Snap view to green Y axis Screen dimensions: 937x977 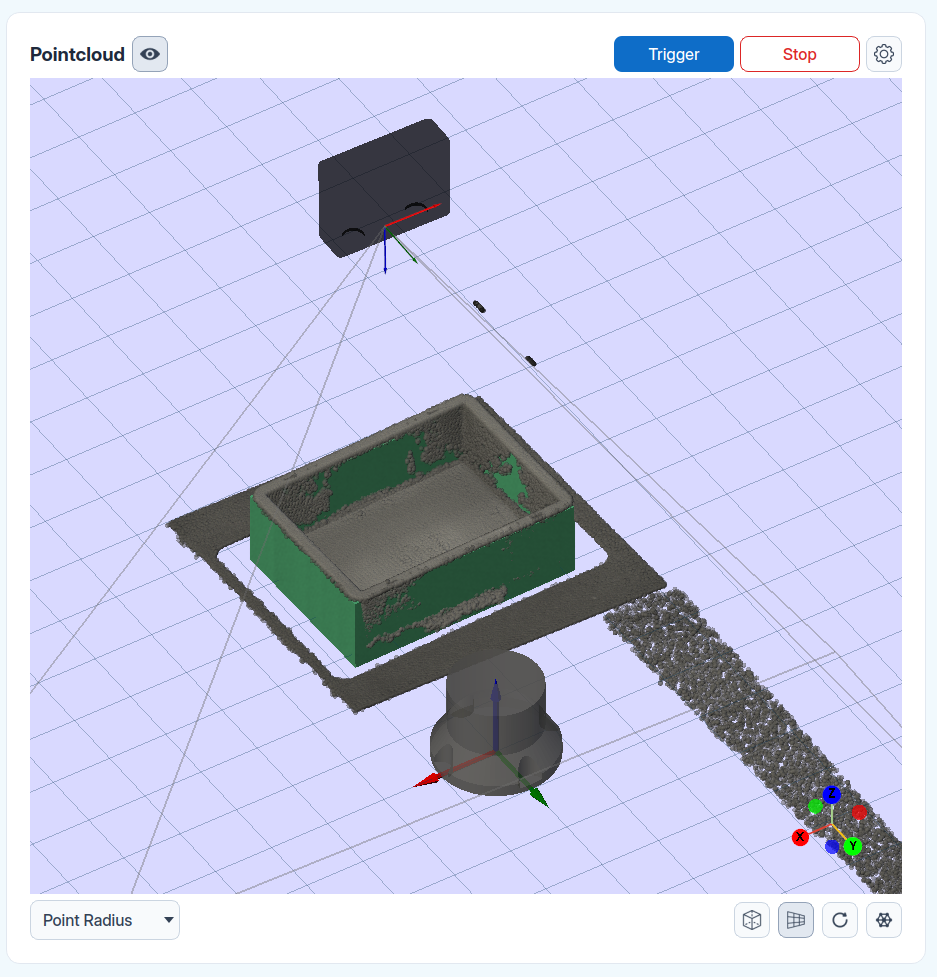[x=853, y=846]
